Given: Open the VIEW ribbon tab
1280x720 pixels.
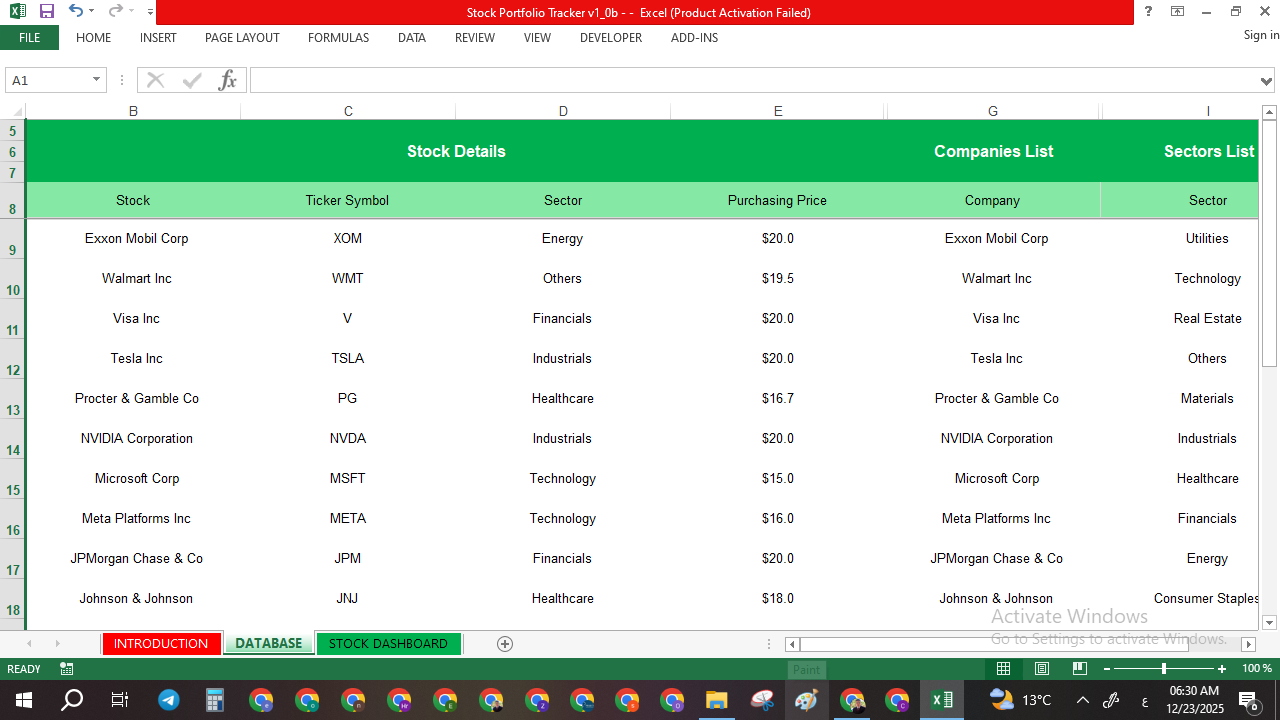Looking at the screenshot, I should pyautogui.click(x=537, y=38).
